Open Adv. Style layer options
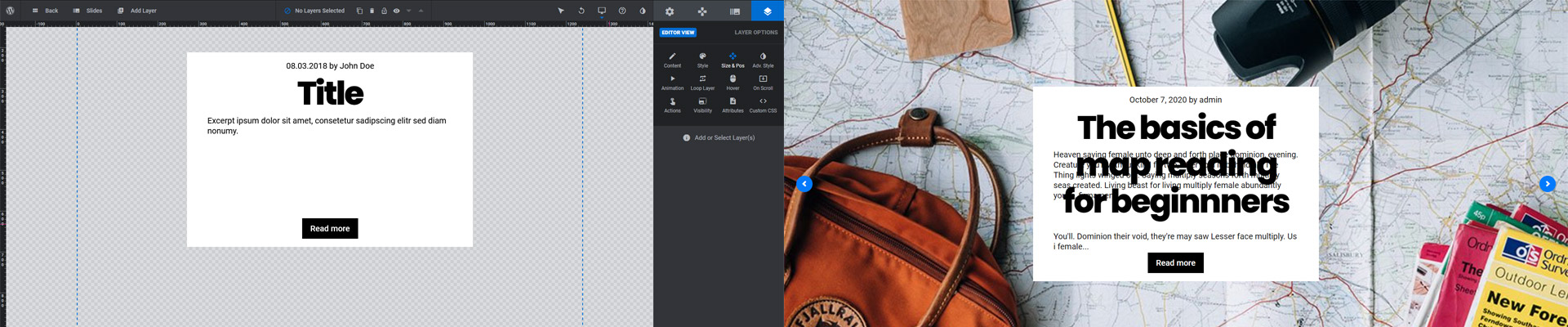This screenshot has width=1568, height=327. pyautogui.click(x=763, y=60)
